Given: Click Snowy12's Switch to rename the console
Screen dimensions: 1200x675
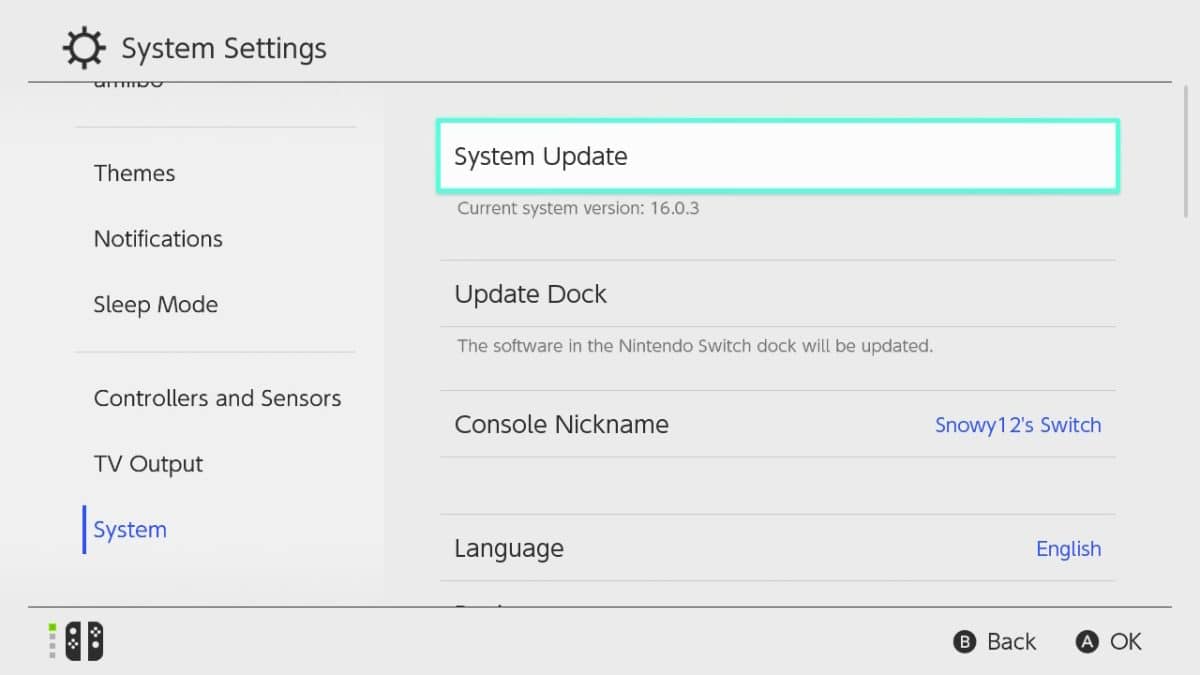Looking at the screenshot, I should tap(1018, 424).
